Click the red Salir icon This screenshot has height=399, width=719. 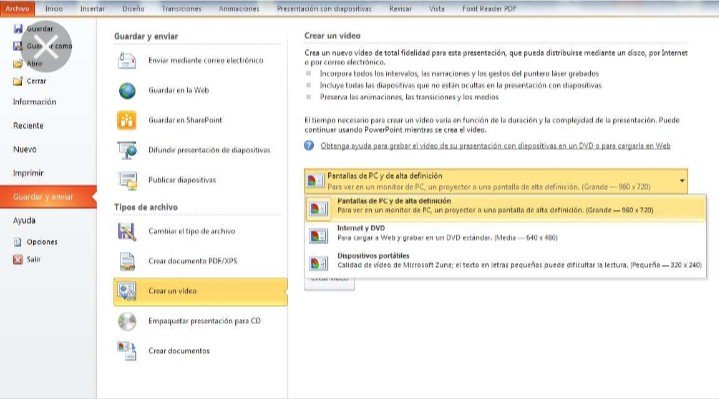point(18,260)
